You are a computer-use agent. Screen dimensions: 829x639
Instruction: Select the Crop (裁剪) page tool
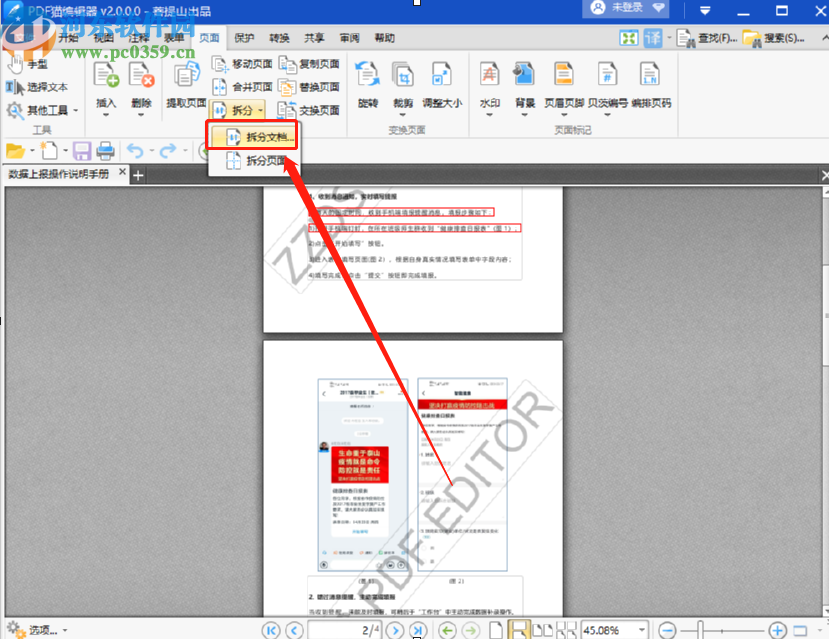(x=403, y=85)
